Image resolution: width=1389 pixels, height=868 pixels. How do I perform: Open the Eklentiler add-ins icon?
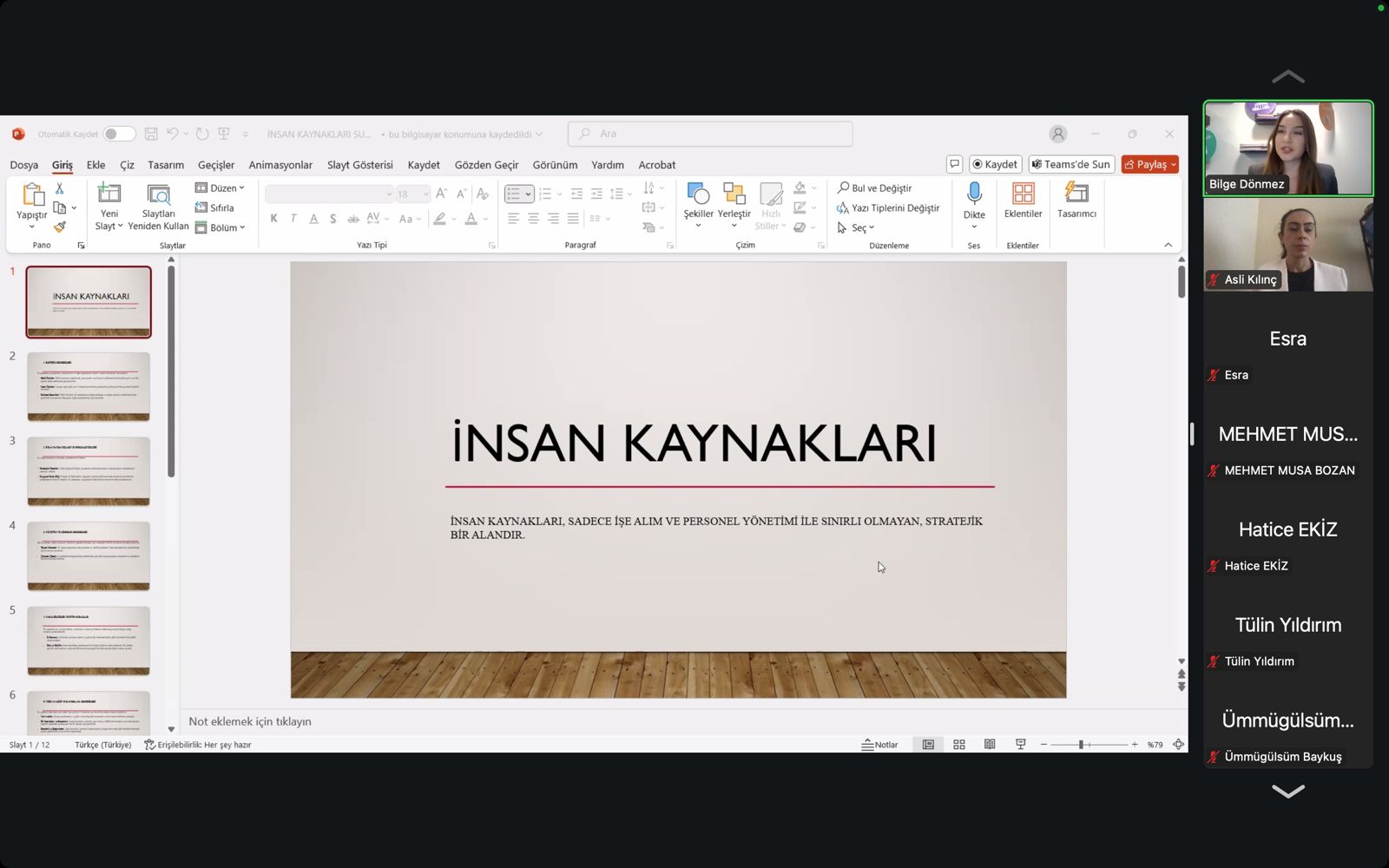1023,194
